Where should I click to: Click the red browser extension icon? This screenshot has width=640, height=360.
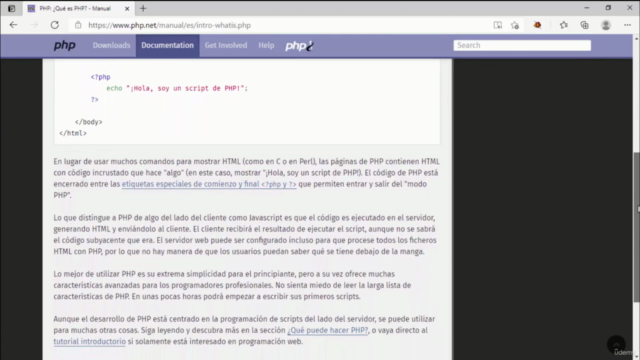click(x=537, y=25)
